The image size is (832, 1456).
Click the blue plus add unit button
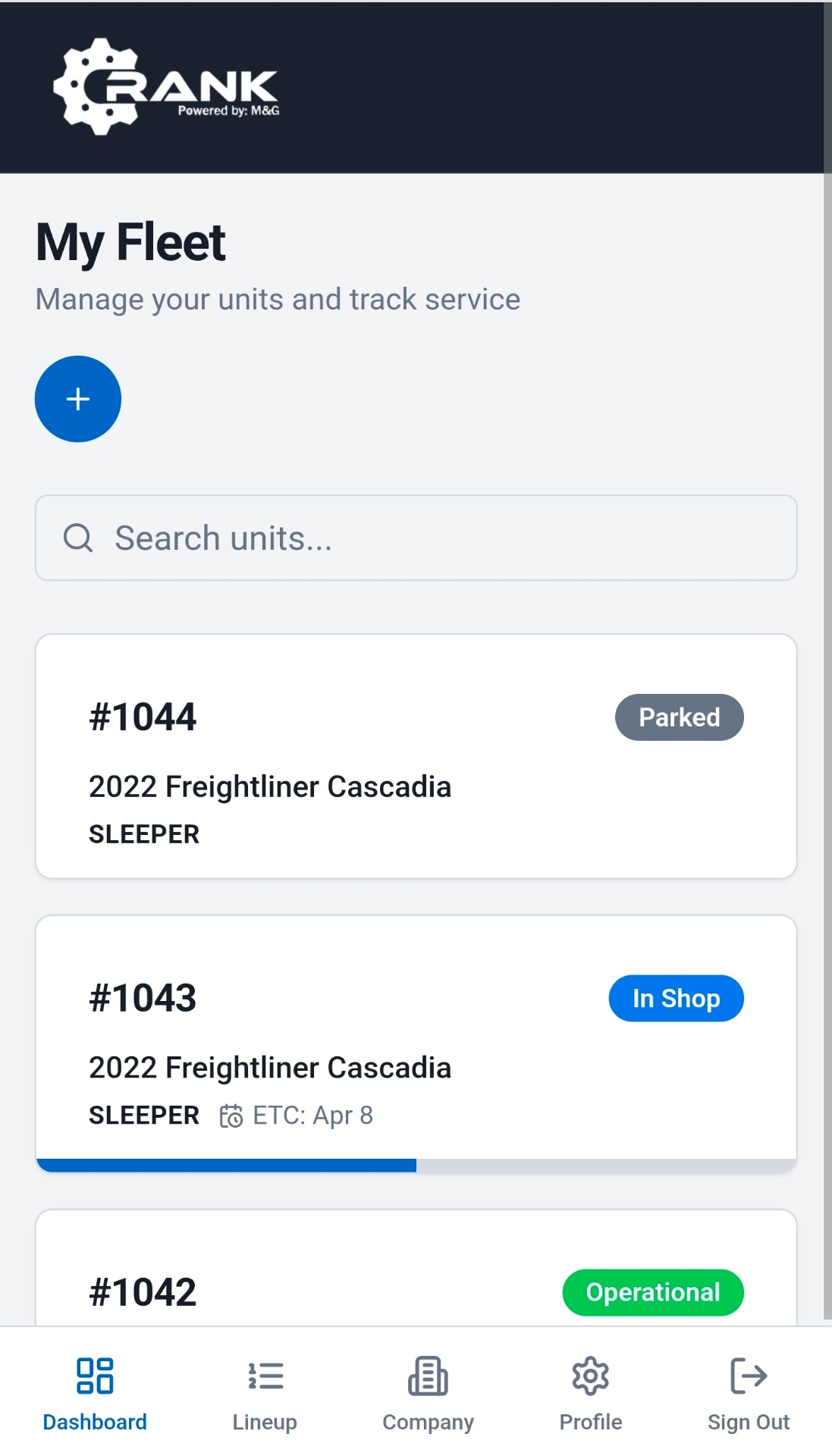pyautogui.click(x=78, y=399)
